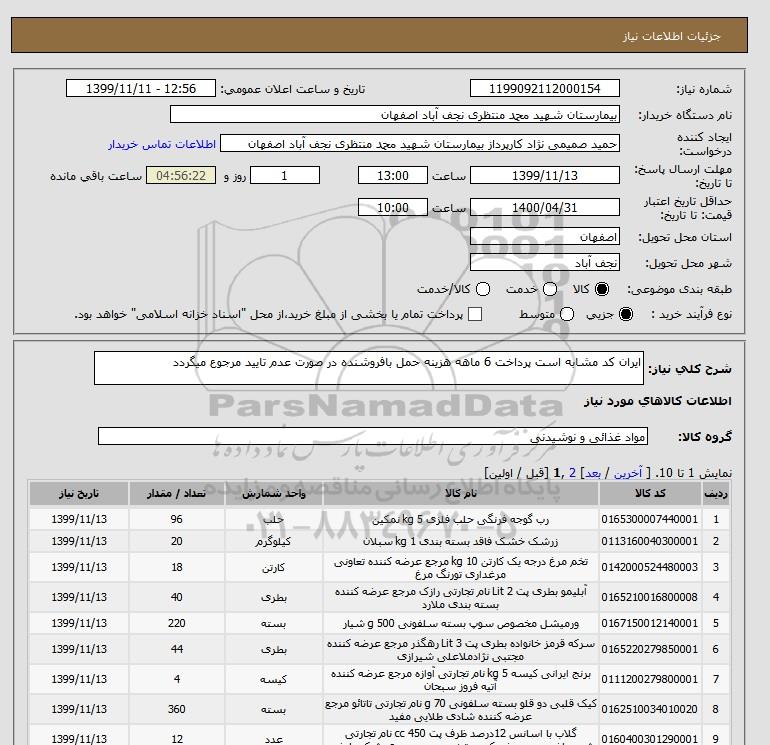Image resolution: width=770 pixels, height=745 pixels.
Task: Click product code 0162510034010020
Action: pos(650,709)
